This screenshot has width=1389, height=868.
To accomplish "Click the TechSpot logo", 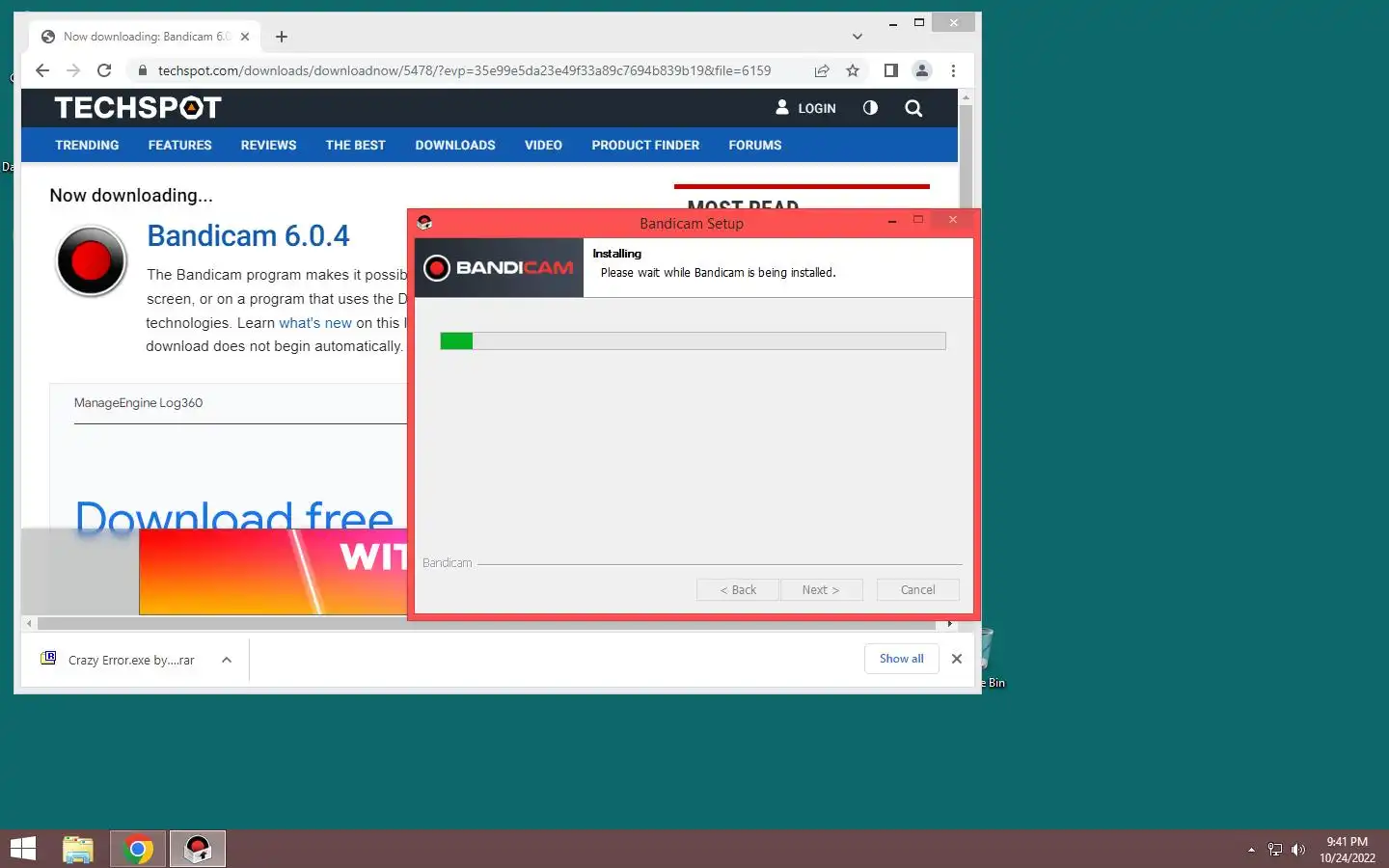I will 138,108.
